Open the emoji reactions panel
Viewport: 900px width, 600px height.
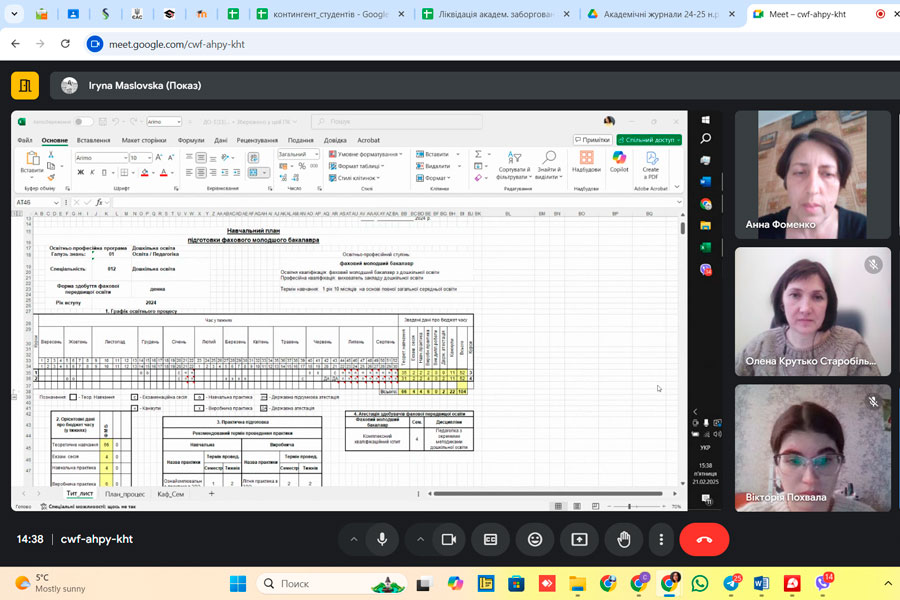(535, 539)
